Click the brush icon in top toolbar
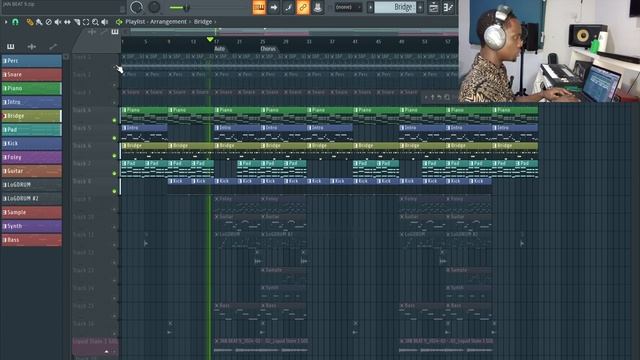 pos(288,7)
